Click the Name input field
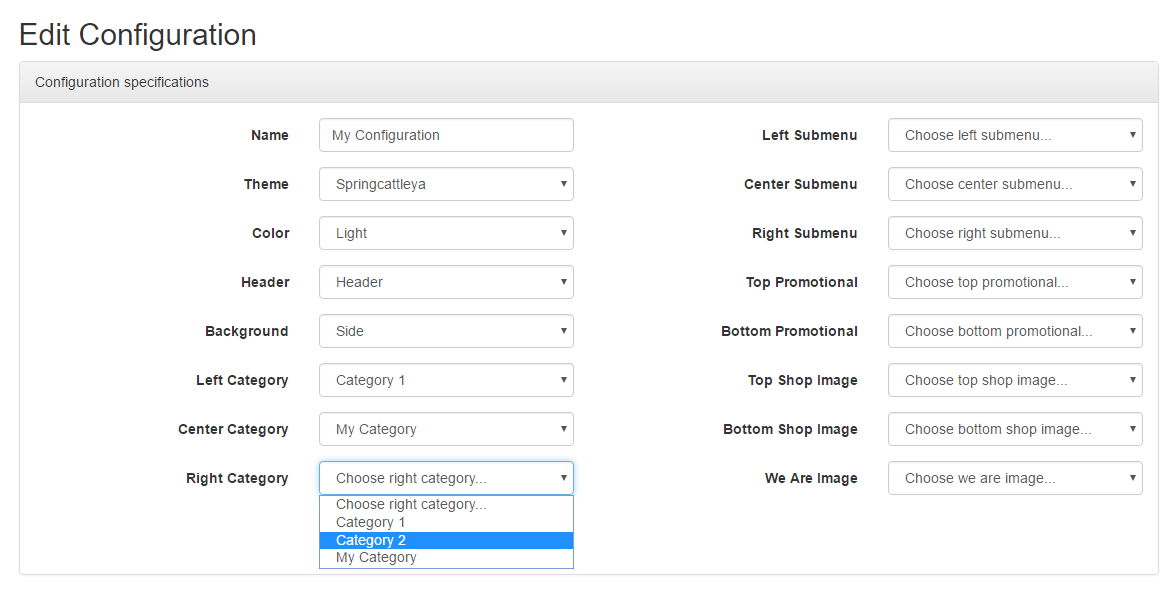The width and height of the screenshot is (1176, 592). tap(446, 135)
